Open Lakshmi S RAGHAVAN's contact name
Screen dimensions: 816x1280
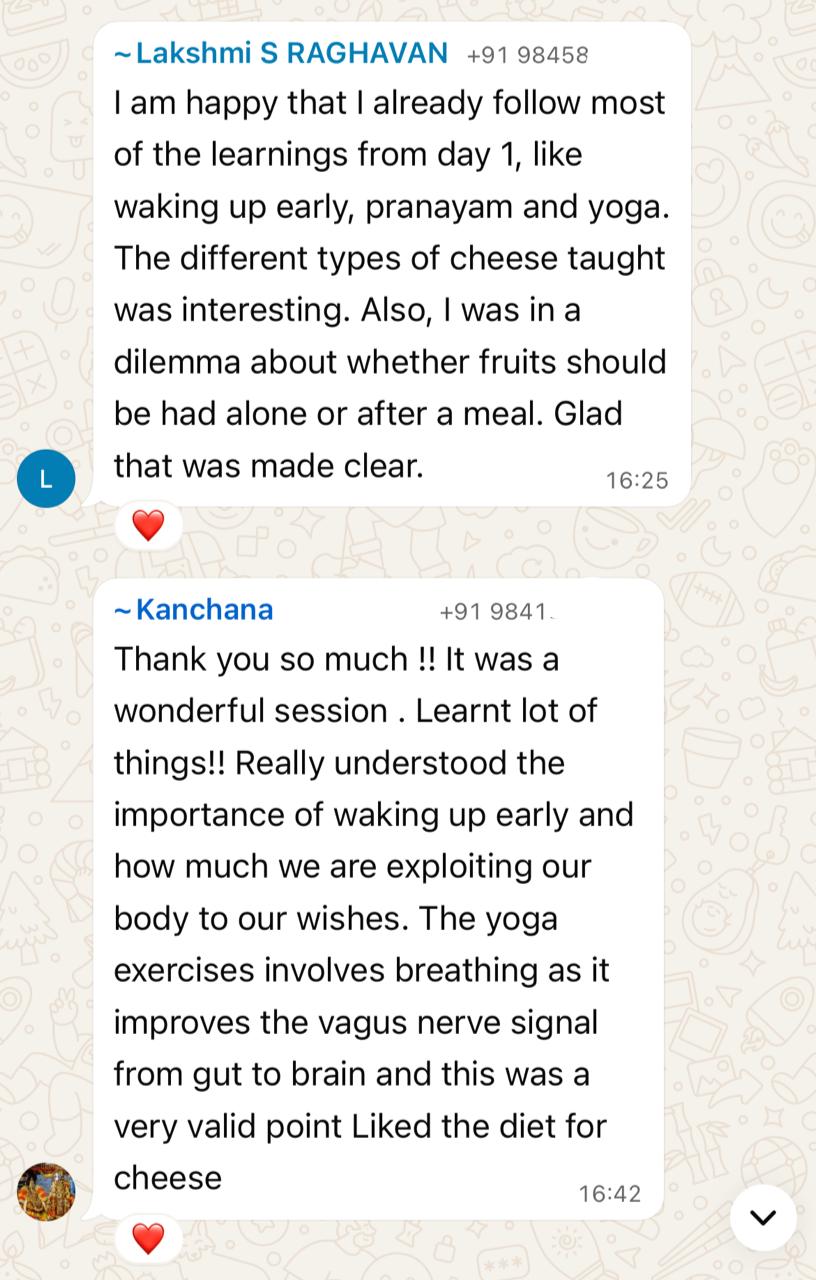291,54
